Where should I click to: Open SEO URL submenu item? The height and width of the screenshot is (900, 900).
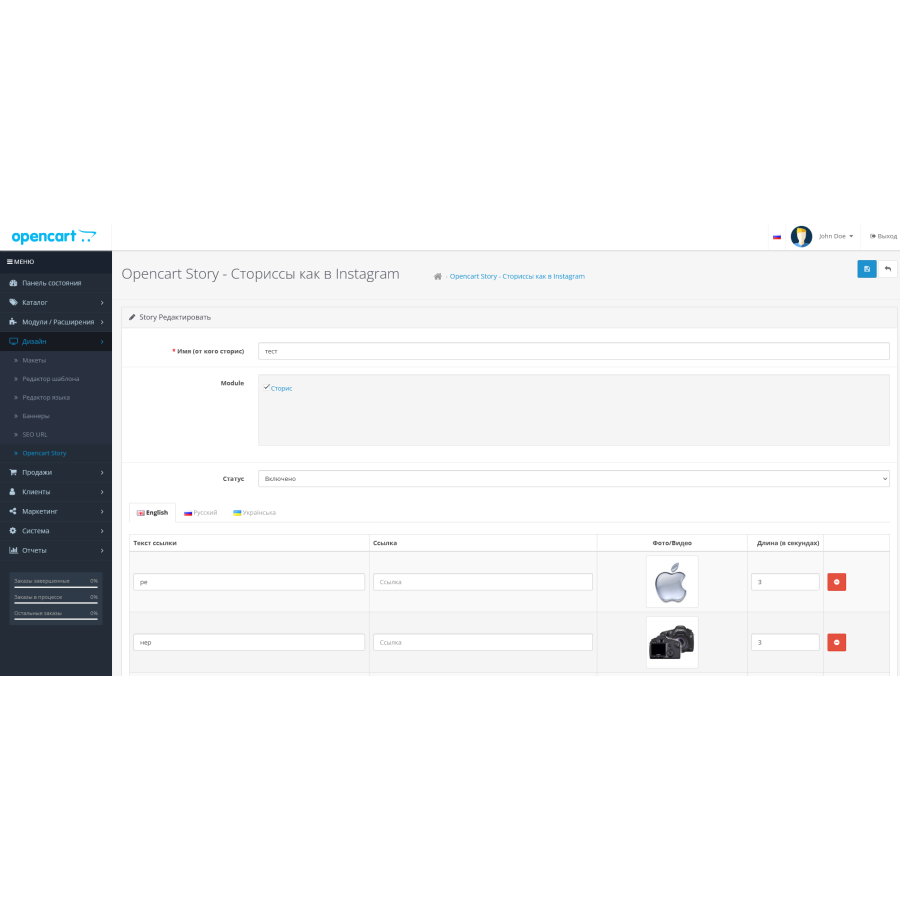pos(56,435)
